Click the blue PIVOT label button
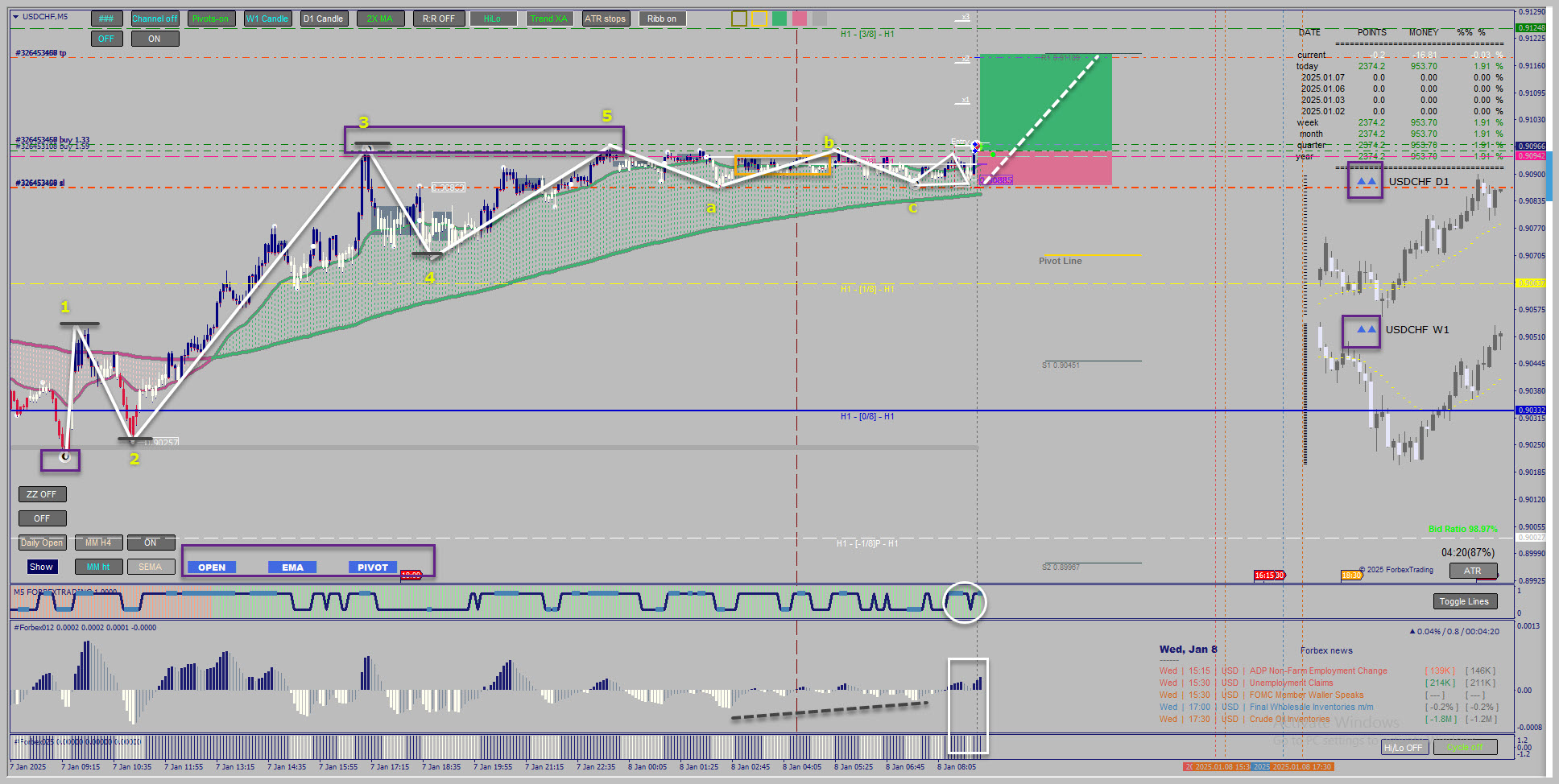The image size is (1559, 784). click(373, 567)
